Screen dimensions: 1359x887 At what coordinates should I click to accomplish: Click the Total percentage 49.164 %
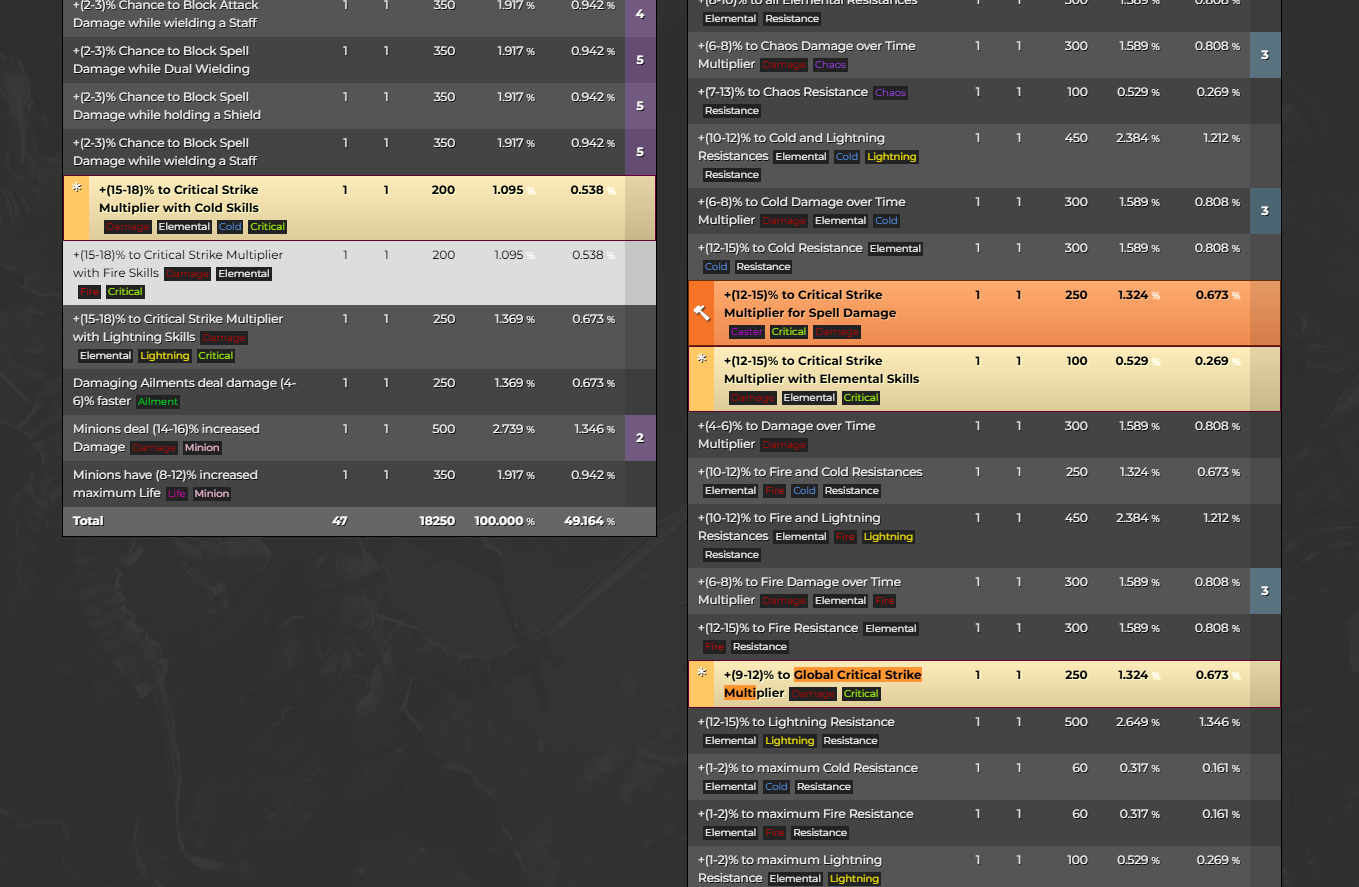click(589, 521)
